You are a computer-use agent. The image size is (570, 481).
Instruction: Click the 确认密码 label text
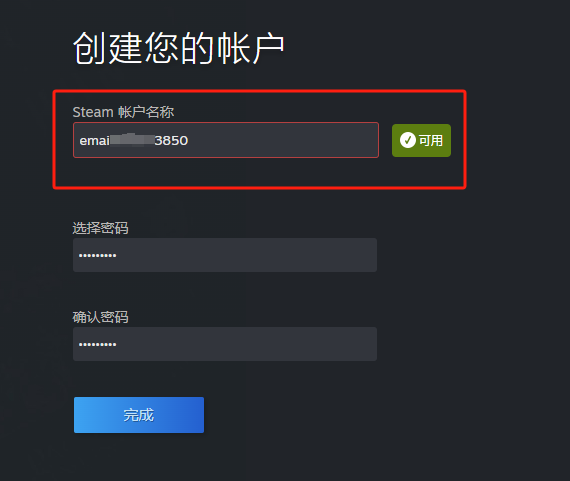100,317
